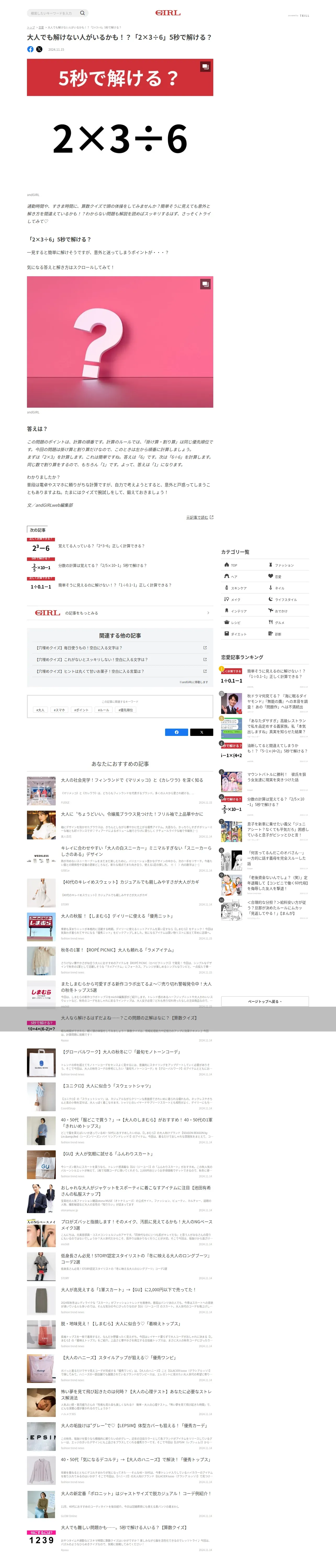Open the andGIRL logo in the header

pos(168,13)
